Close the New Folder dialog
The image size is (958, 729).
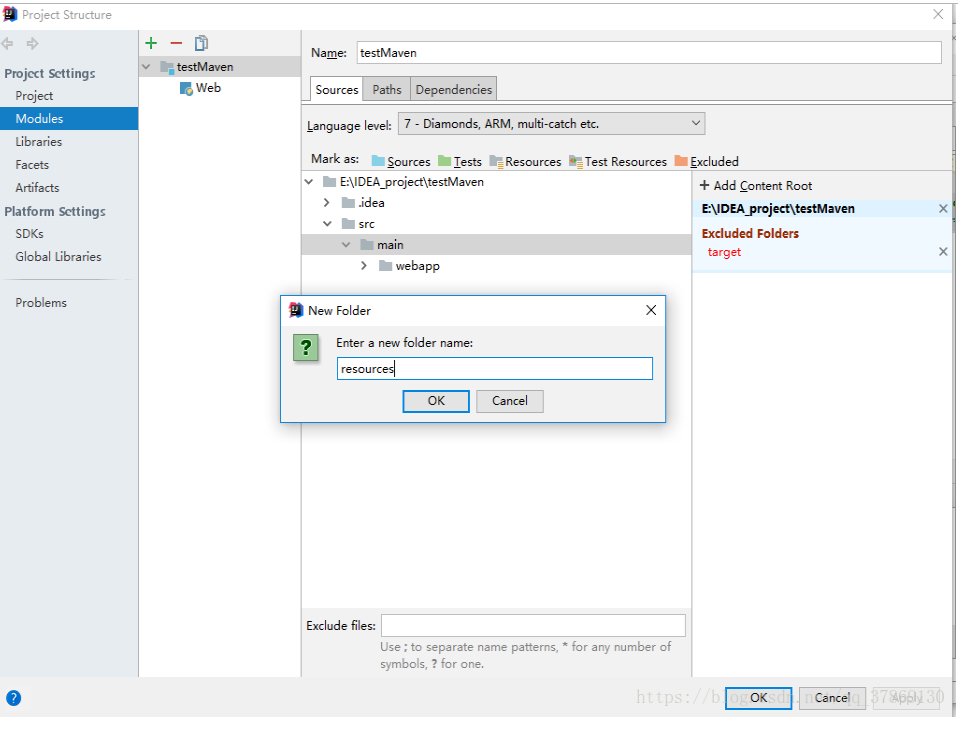pos(651,310)
